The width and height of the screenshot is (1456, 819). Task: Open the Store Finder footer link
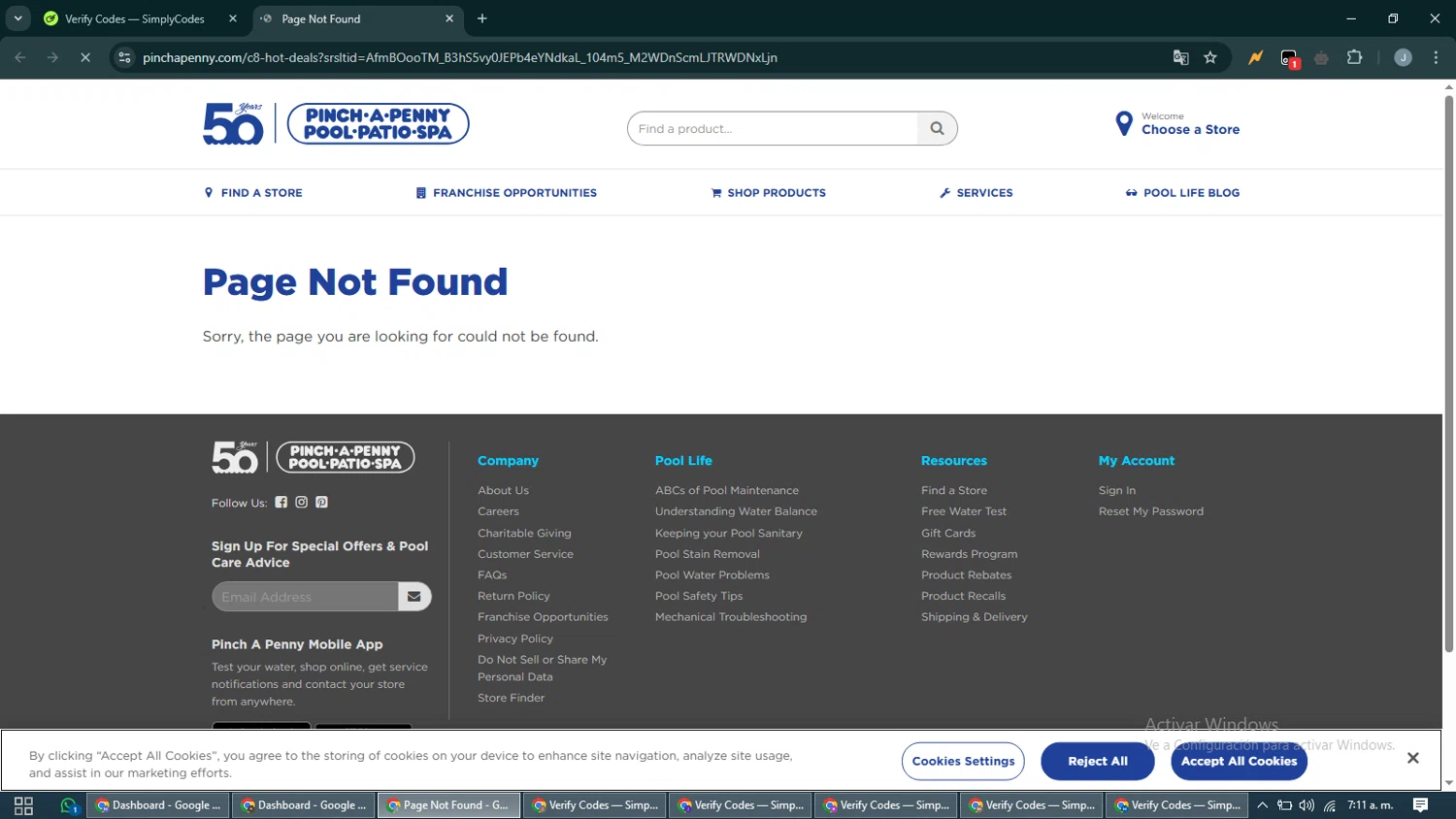click(x=511, y=698)
